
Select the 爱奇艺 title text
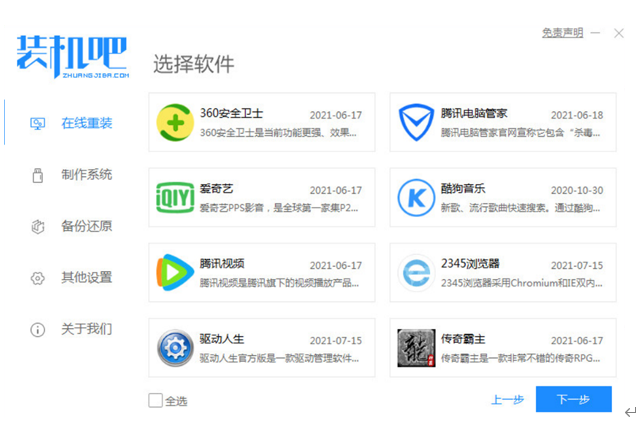(x=216, y=189)
